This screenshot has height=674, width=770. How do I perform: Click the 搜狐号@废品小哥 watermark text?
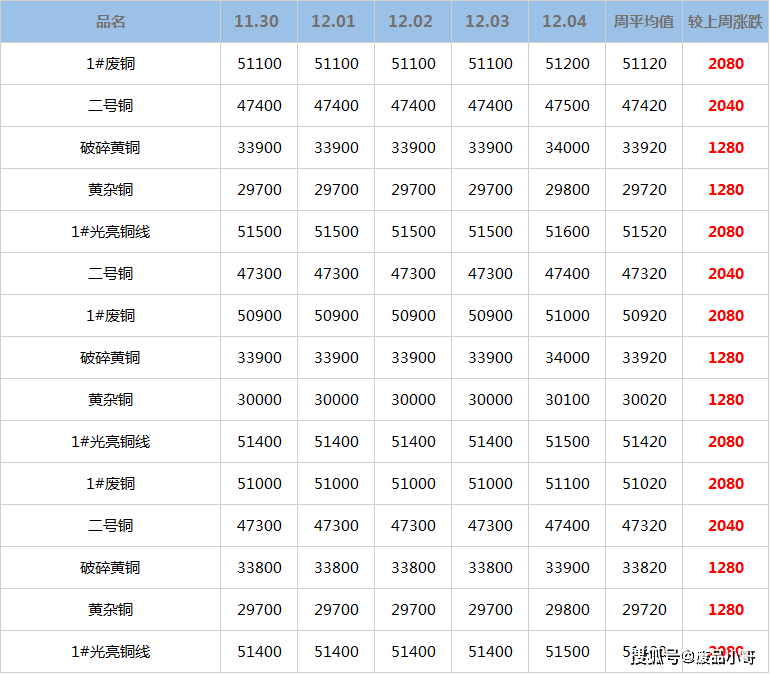(693, 656)
